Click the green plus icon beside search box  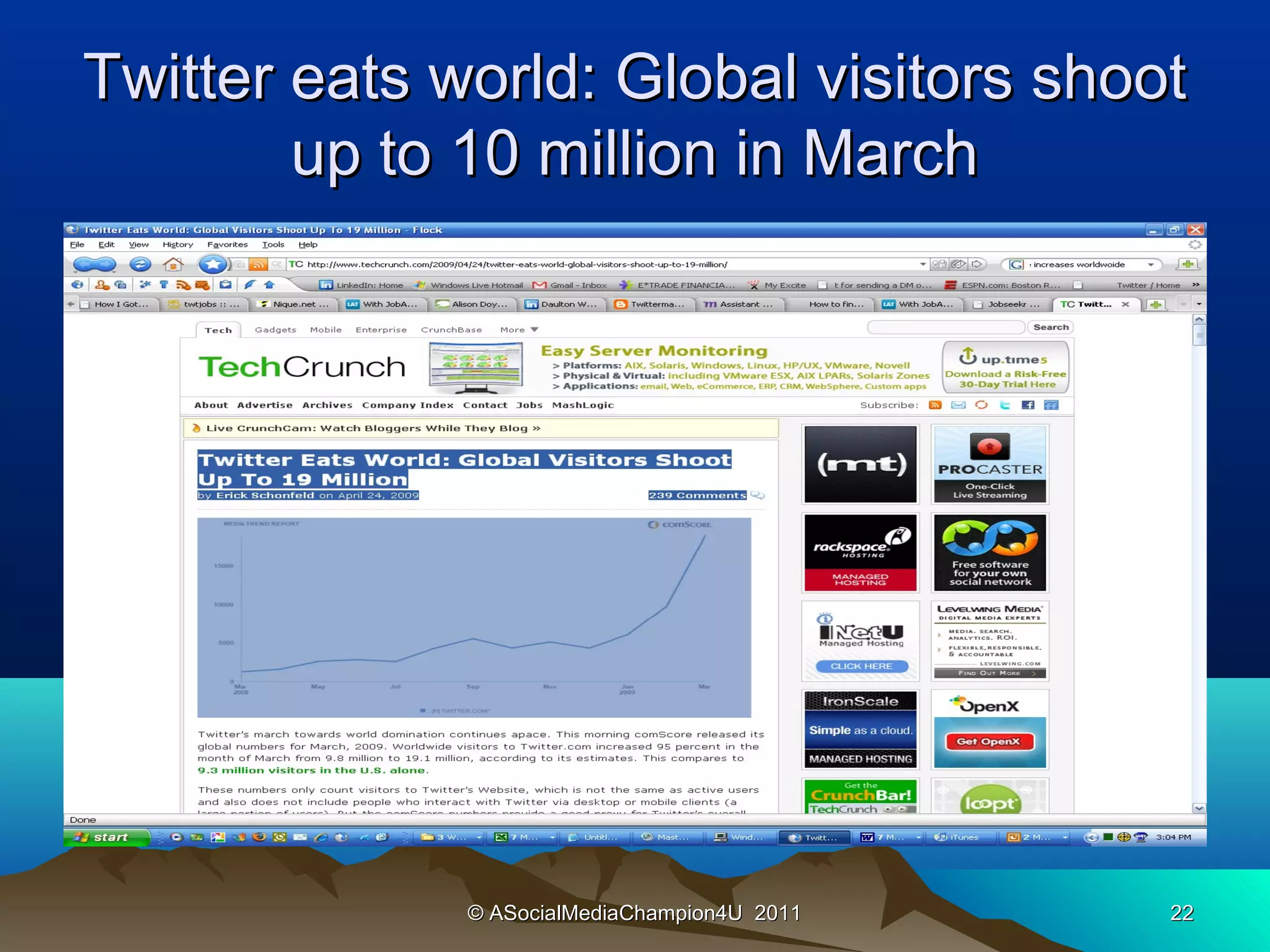[1188, 265]
